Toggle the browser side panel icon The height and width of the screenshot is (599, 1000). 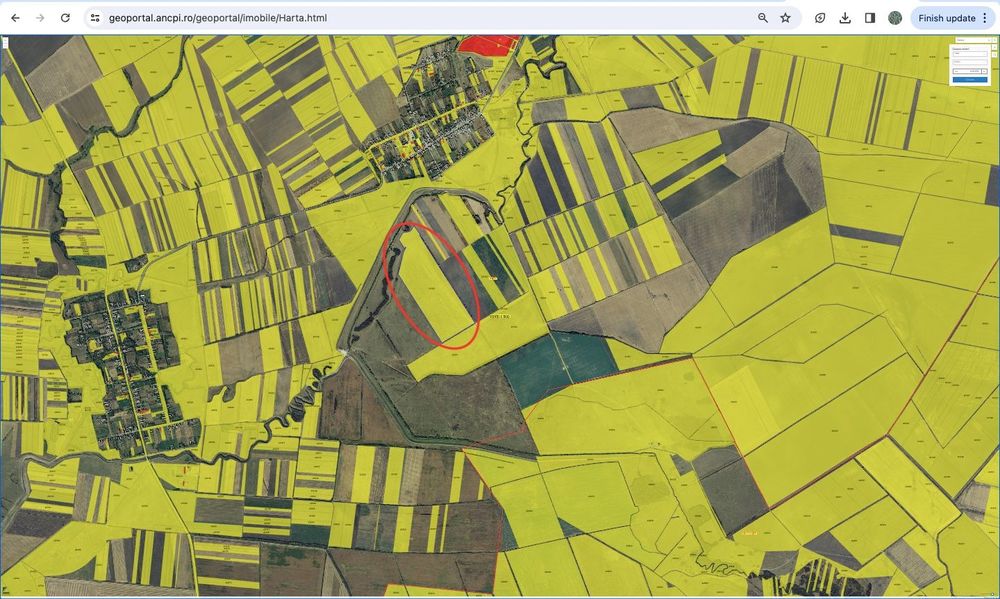pos(870,18)
